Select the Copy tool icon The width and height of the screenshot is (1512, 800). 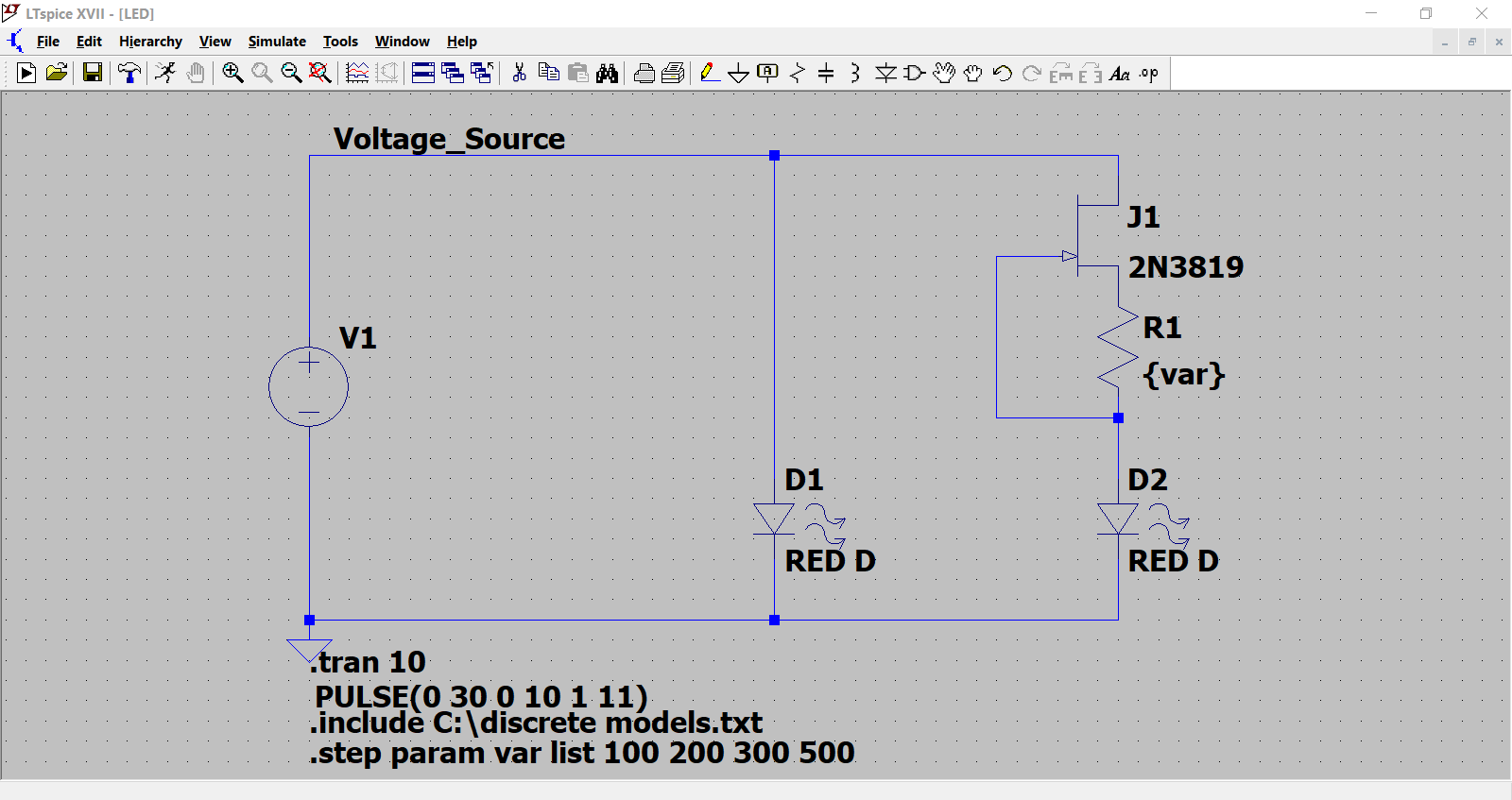point(549,73)
